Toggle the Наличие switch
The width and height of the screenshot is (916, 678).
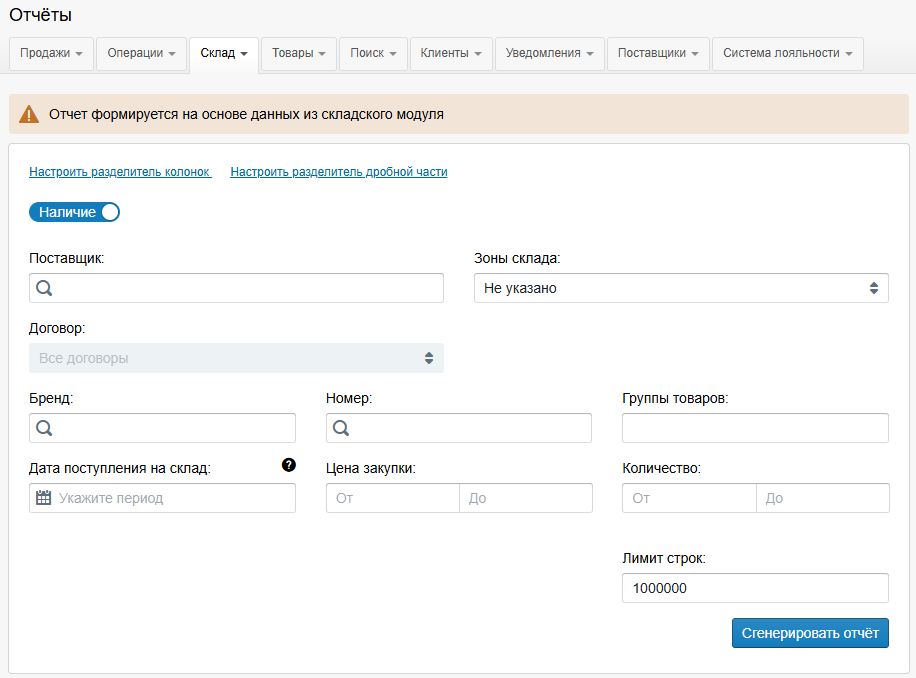[x=75, y=212]
